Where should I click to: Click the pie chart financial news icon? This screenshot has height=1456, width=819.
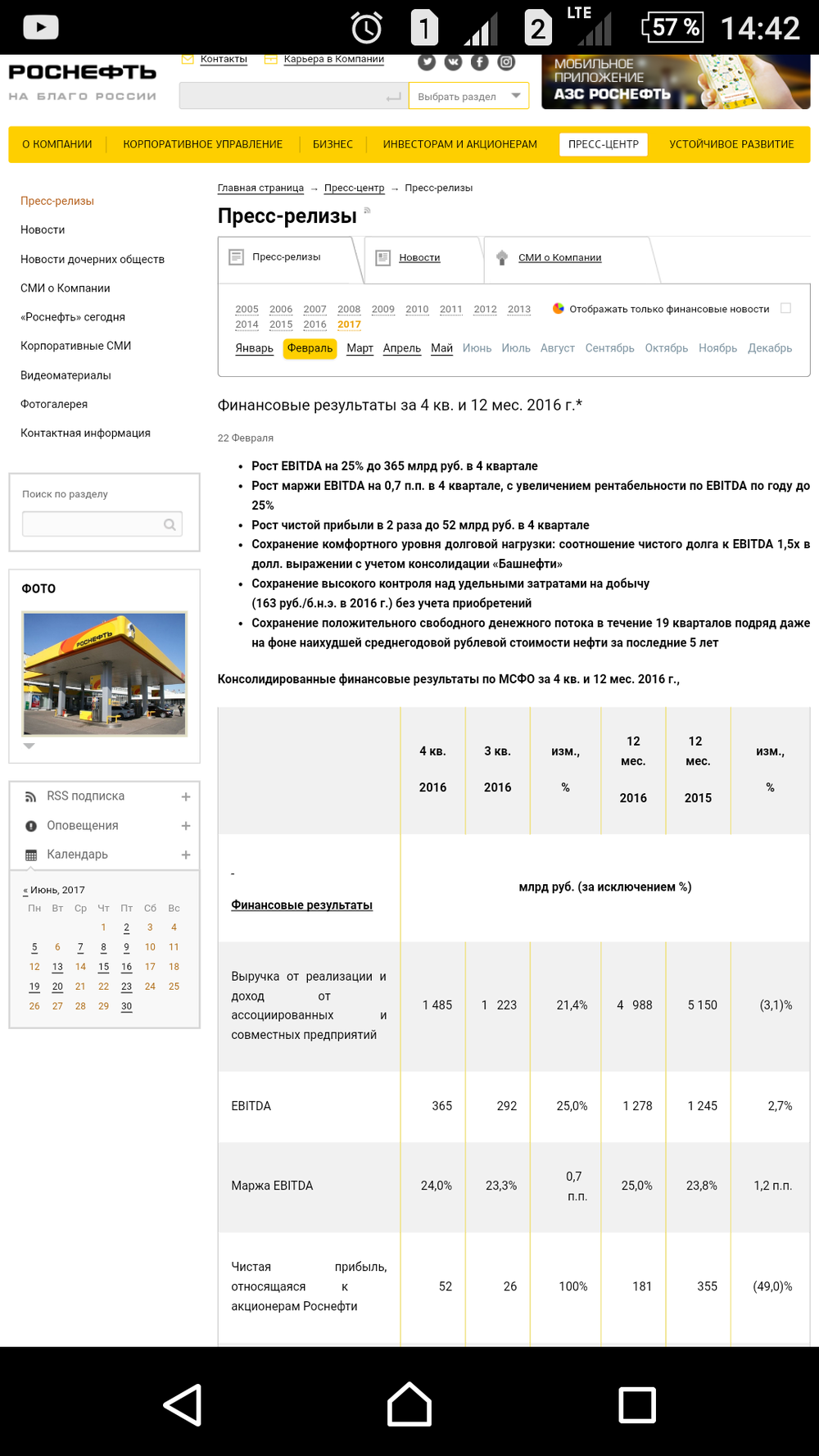[x=559, y=309]
